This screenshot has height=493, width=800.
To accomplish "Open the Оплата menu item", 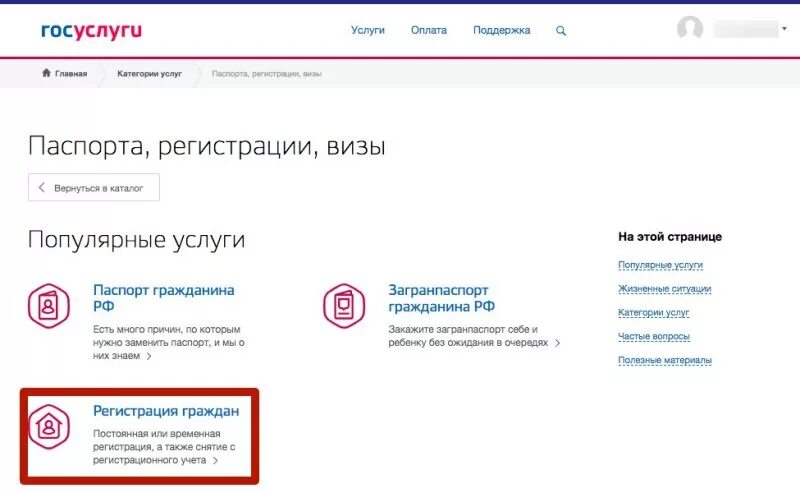I will (429, 30).
